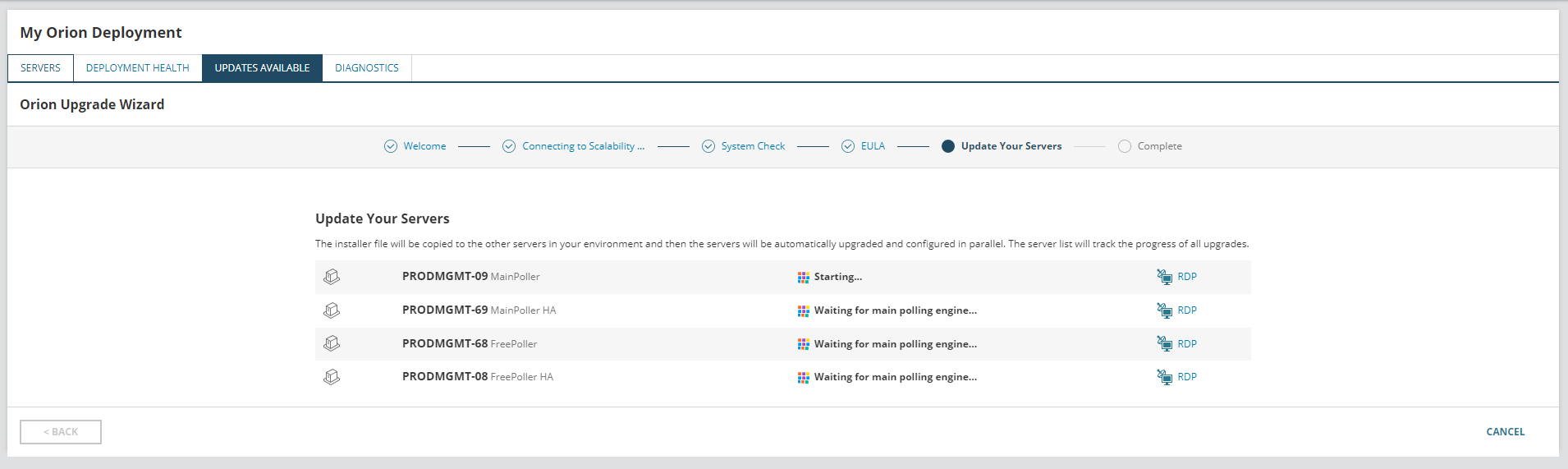The height and width of the screenshot is (469, 1568).
Task: Click the Complete step label
Action: pos(1160,146)
